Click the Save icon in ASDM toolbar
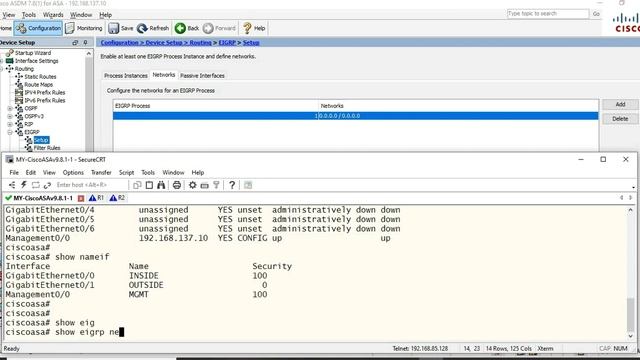Screen dimensions: 640x360 click(113, 28)
